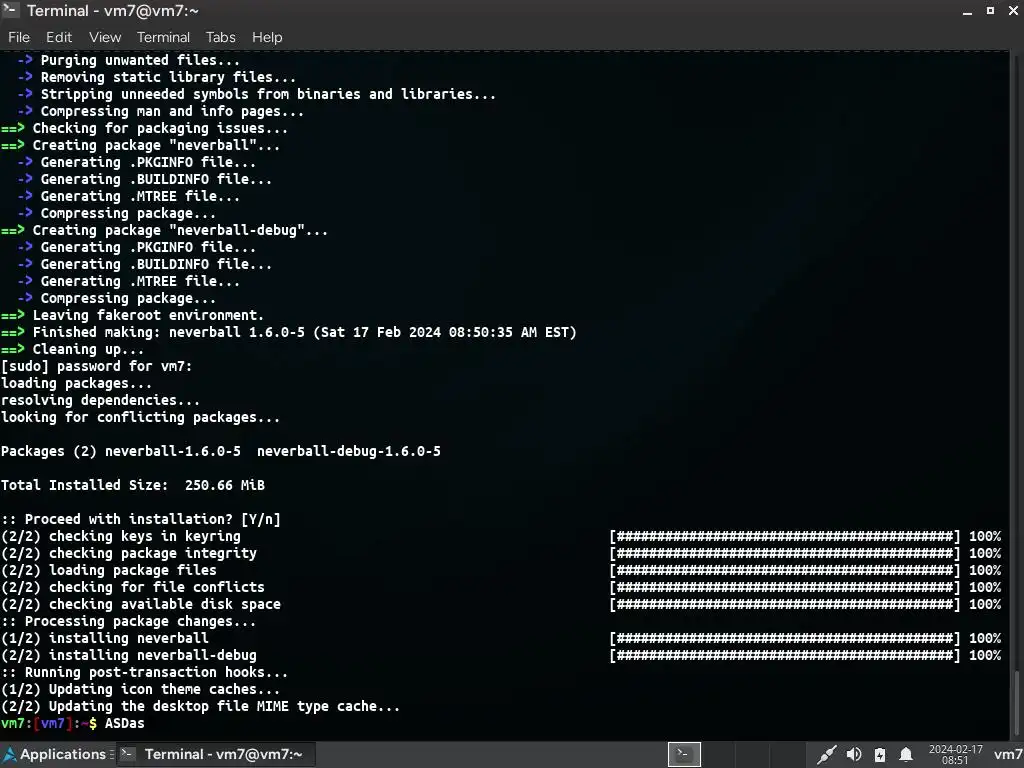The height and width of the screenshot is (768, 1024).
Task: Click the terminal workspace icon in panel
Action: coord(684,754)
